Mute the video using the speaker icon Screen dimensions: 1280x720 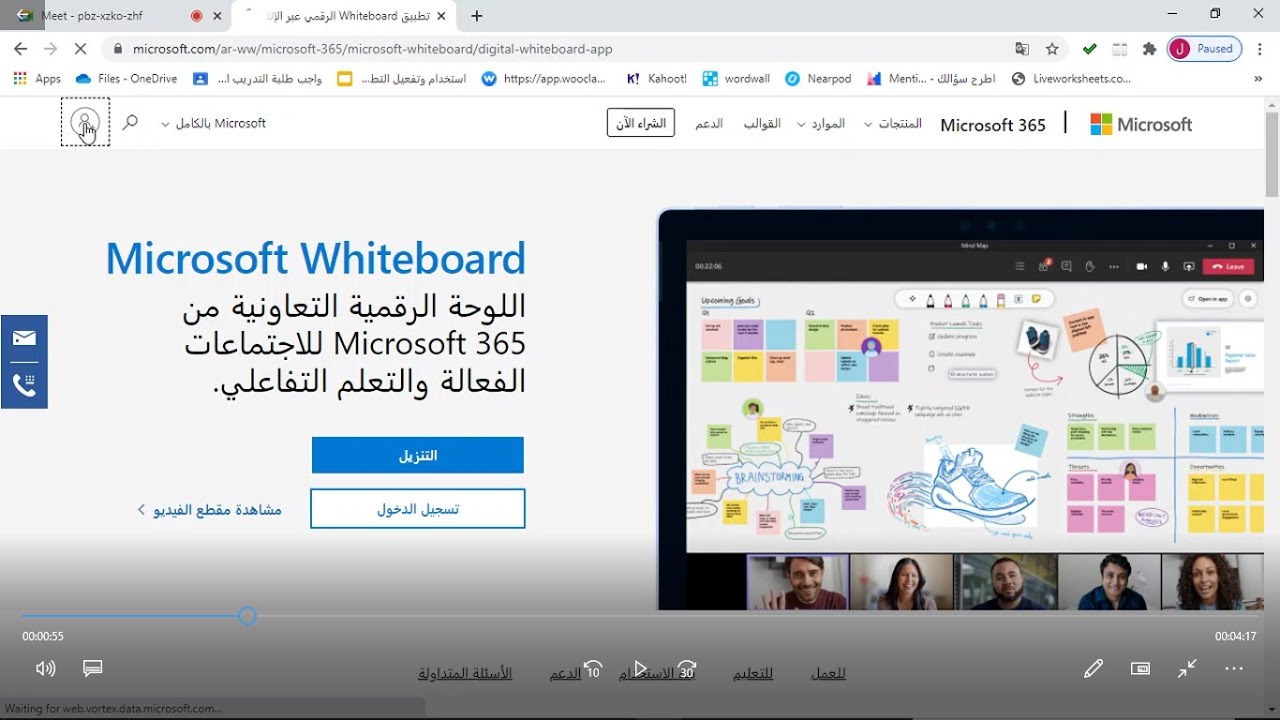click(45, 668)
